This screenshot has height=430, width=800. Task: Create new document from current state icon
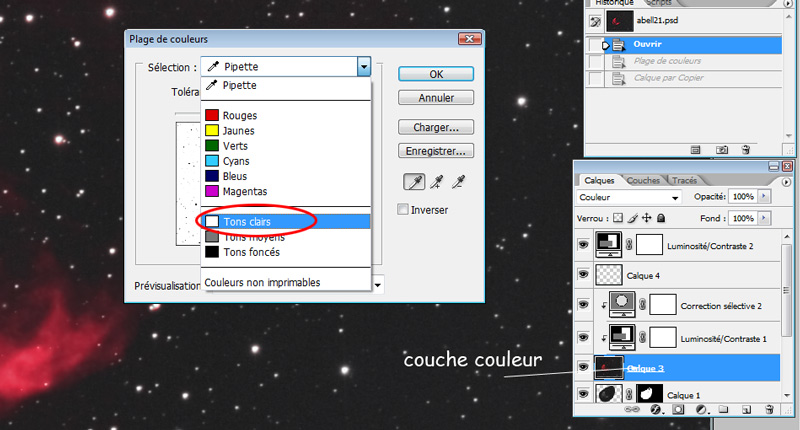coord(695,150)
